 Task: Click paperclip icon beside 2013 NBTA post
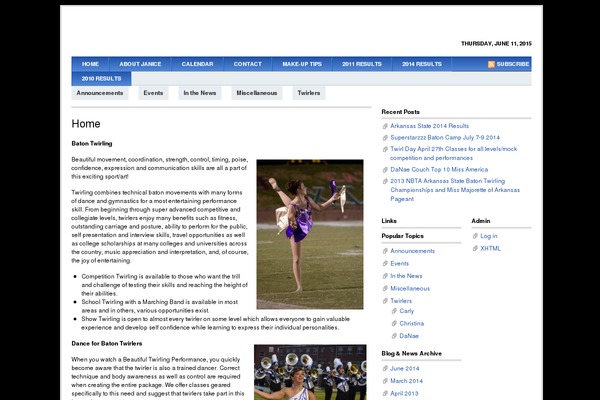click(x=385, y=181)
